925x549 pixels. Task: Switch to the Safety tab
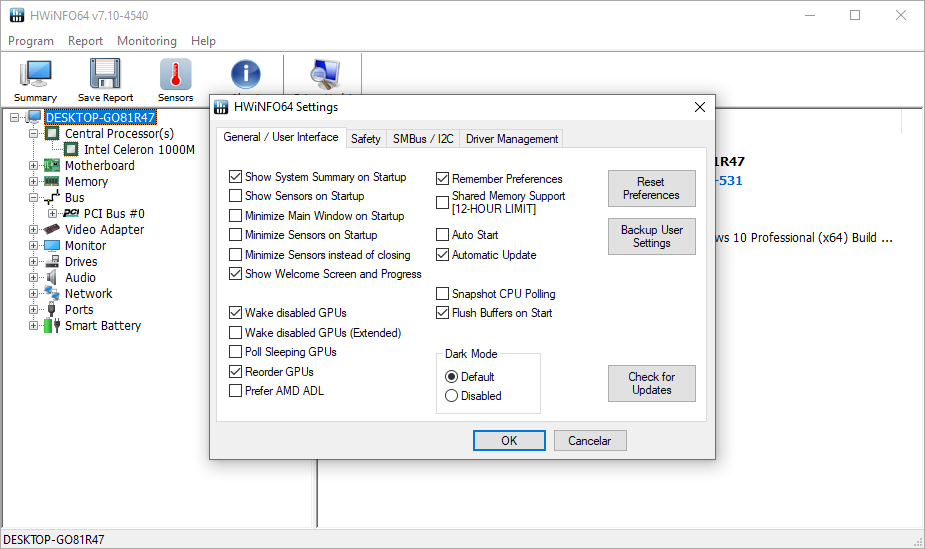click(x=365, y=139)
